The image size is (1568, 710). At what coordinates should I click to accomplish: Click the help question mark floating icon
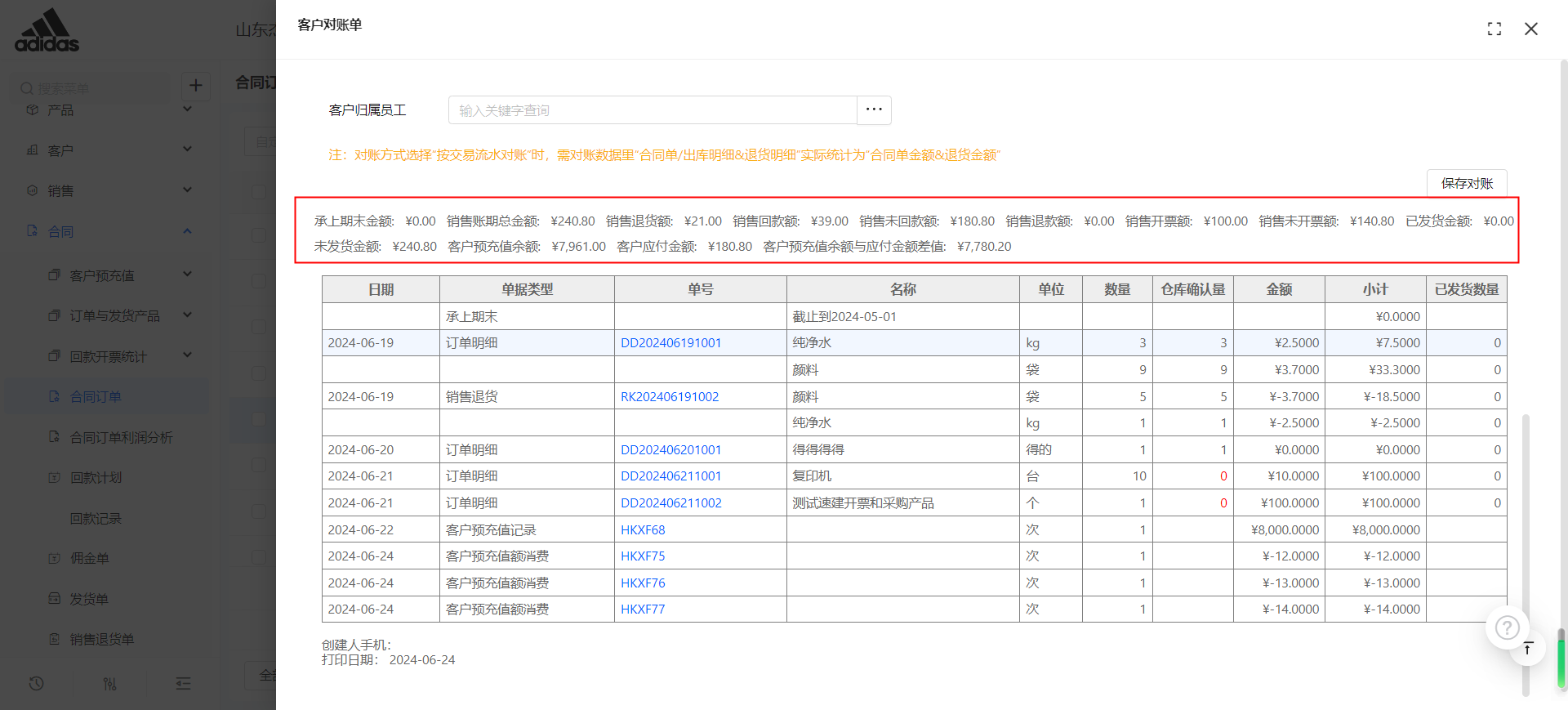[x=1507, y=627]
